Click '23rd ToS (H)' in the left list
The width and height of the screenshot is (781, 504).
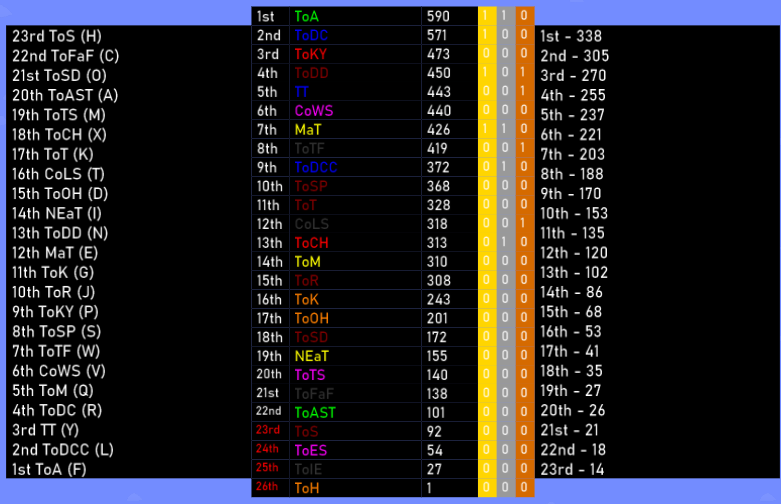(57, 36)
